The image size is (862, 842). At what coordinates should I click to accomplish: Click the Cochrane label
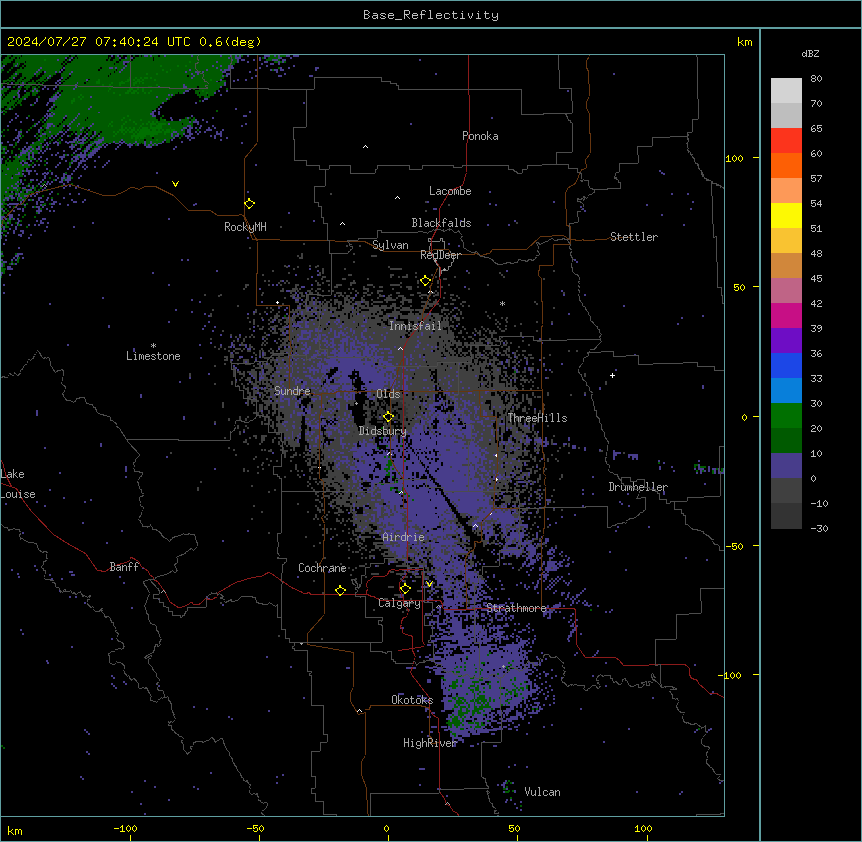coord(322,568)
